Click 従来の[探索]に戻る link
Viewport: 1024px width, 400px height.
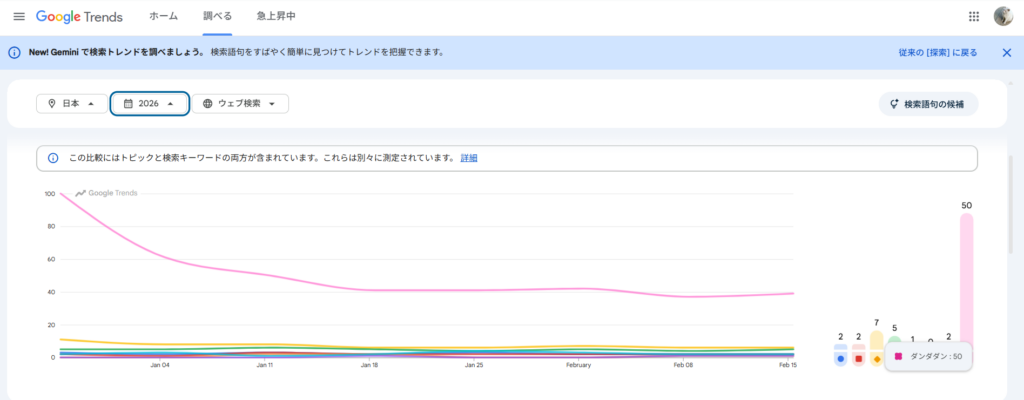(937, 52)
